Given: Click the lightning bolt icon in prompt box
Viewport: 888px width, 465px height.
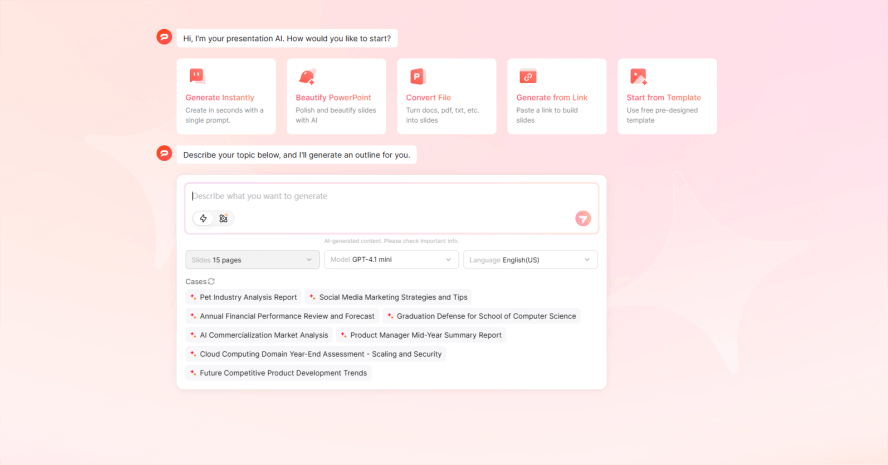Looking at the screenshot, I should click(204, 218).
